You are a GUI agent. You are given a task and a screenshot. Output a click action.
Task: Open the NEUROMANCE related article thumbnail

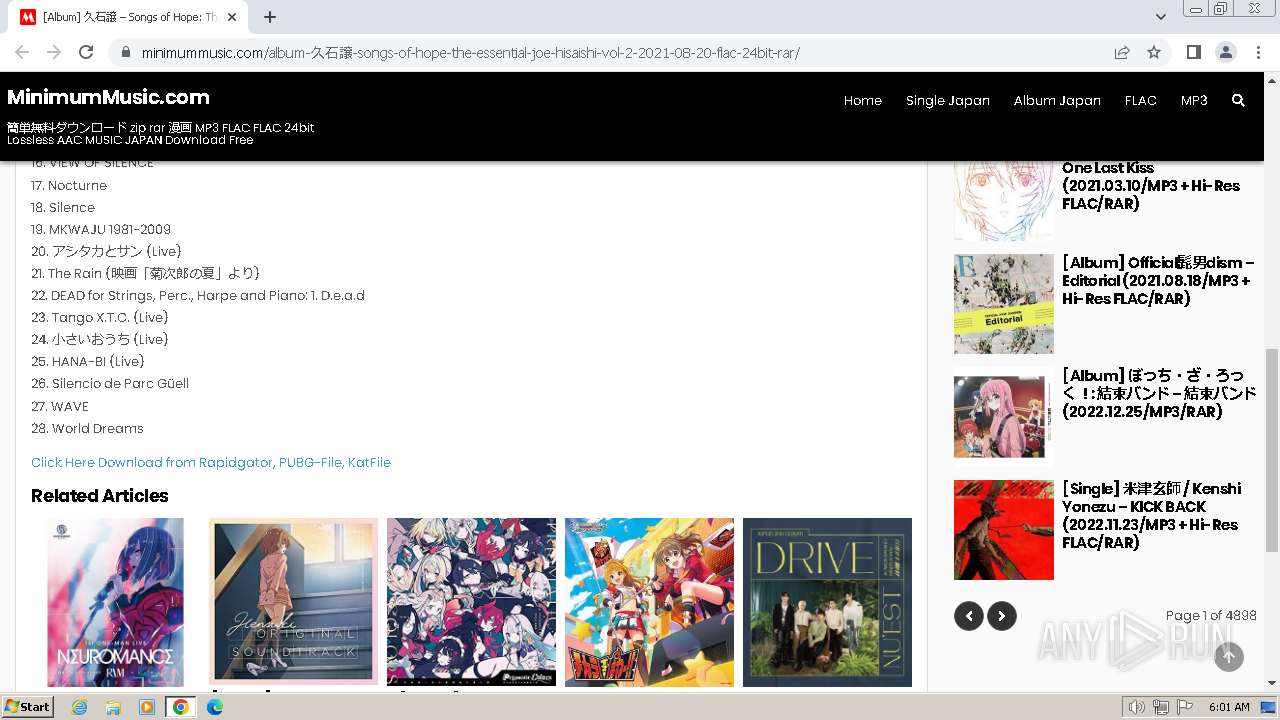pyautogui.click(x=115, y=602)
